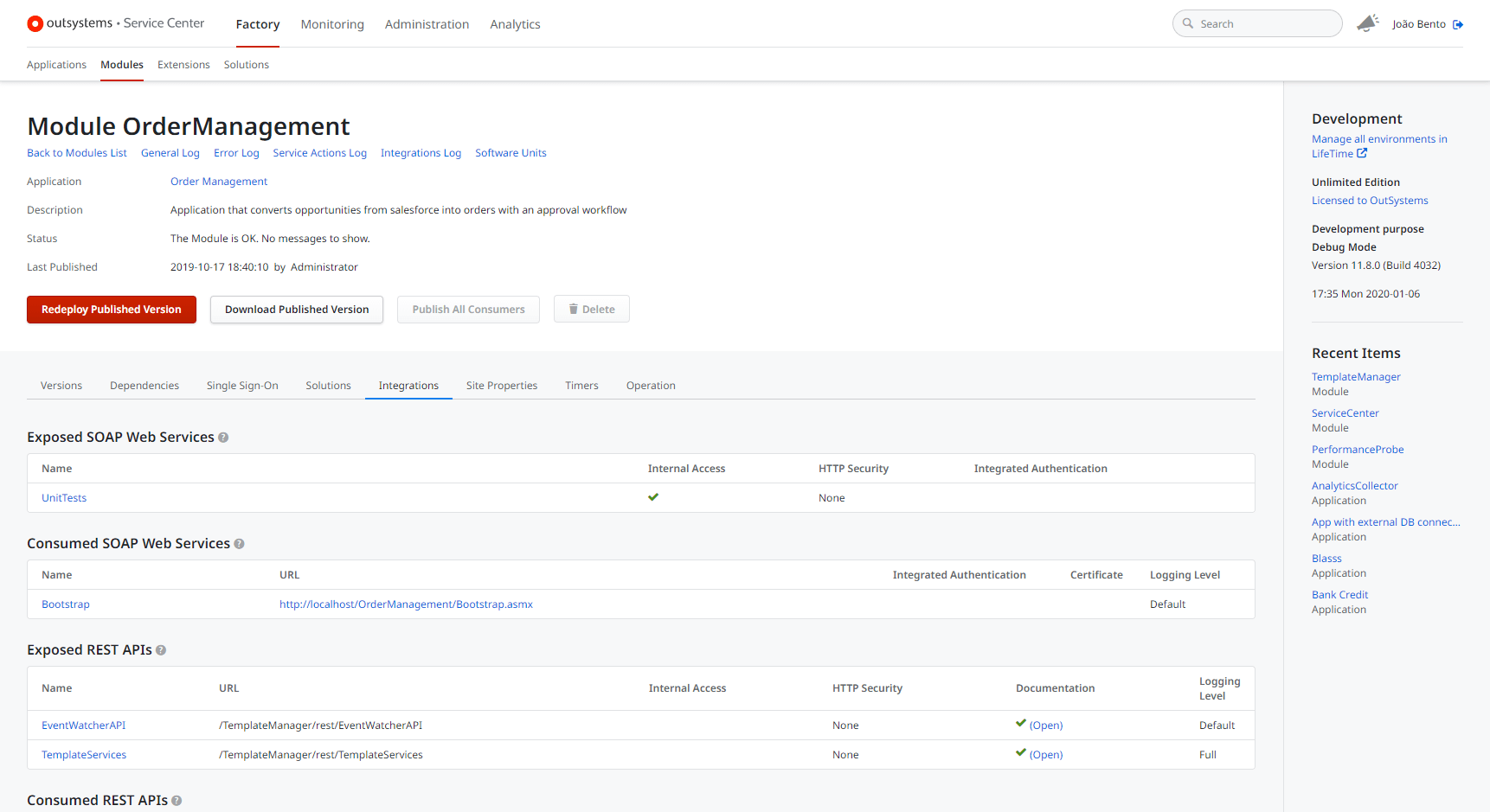
Task: Click the logout icon beside João Bento
Action: pyautogui.click(x=1458, y=24)
